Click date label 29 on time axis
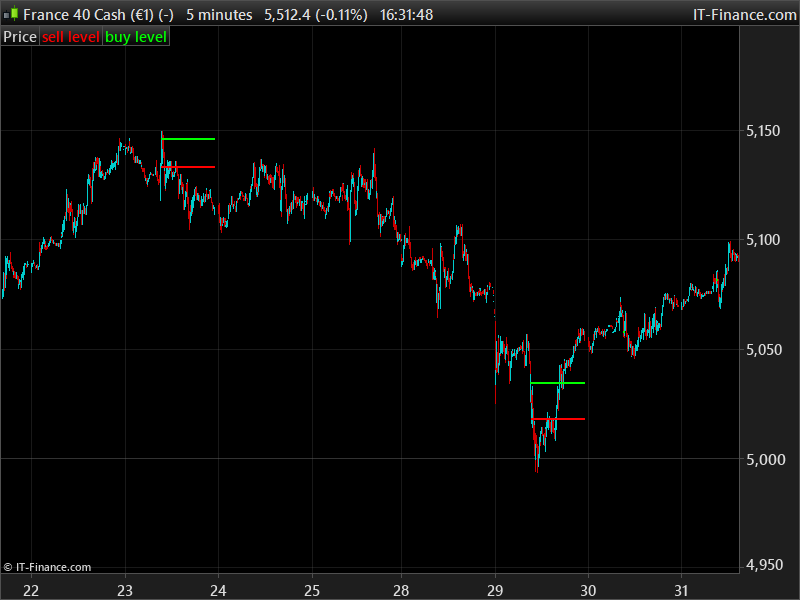This screenshot has width=800, height=600. pos(495,591)
